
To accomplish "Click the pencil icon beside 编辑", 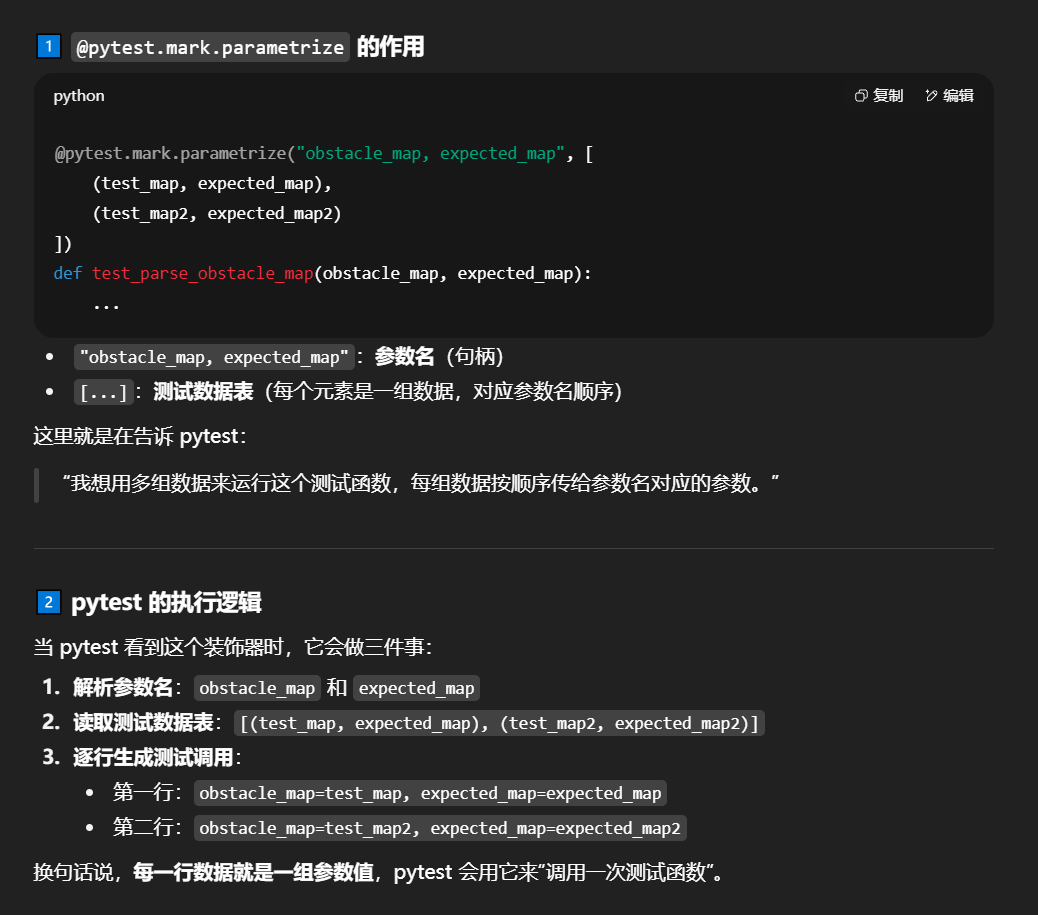I will pyautogui.click(x=931, y=96).
